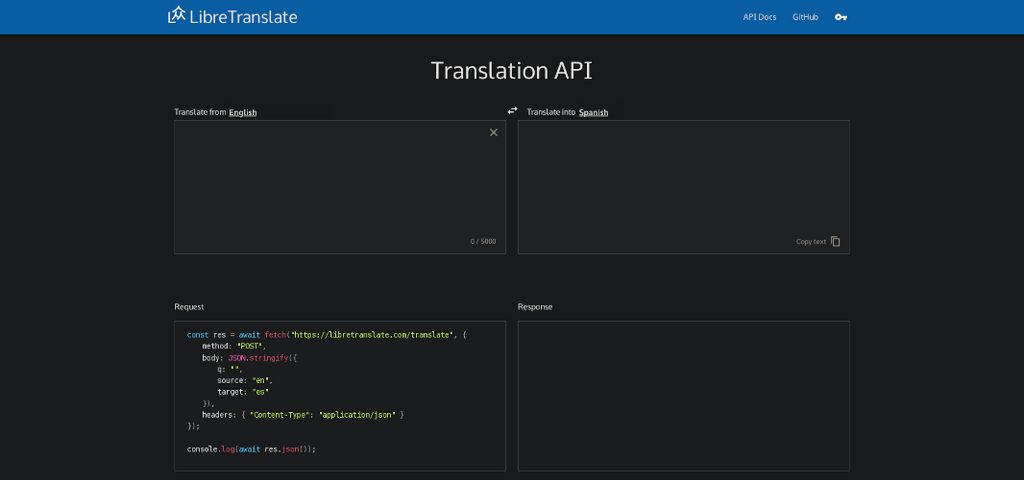The height and width of the screenshot is (480, 1024).
Task: Clear the source text with the X icon
Action: tap(493, 133)
